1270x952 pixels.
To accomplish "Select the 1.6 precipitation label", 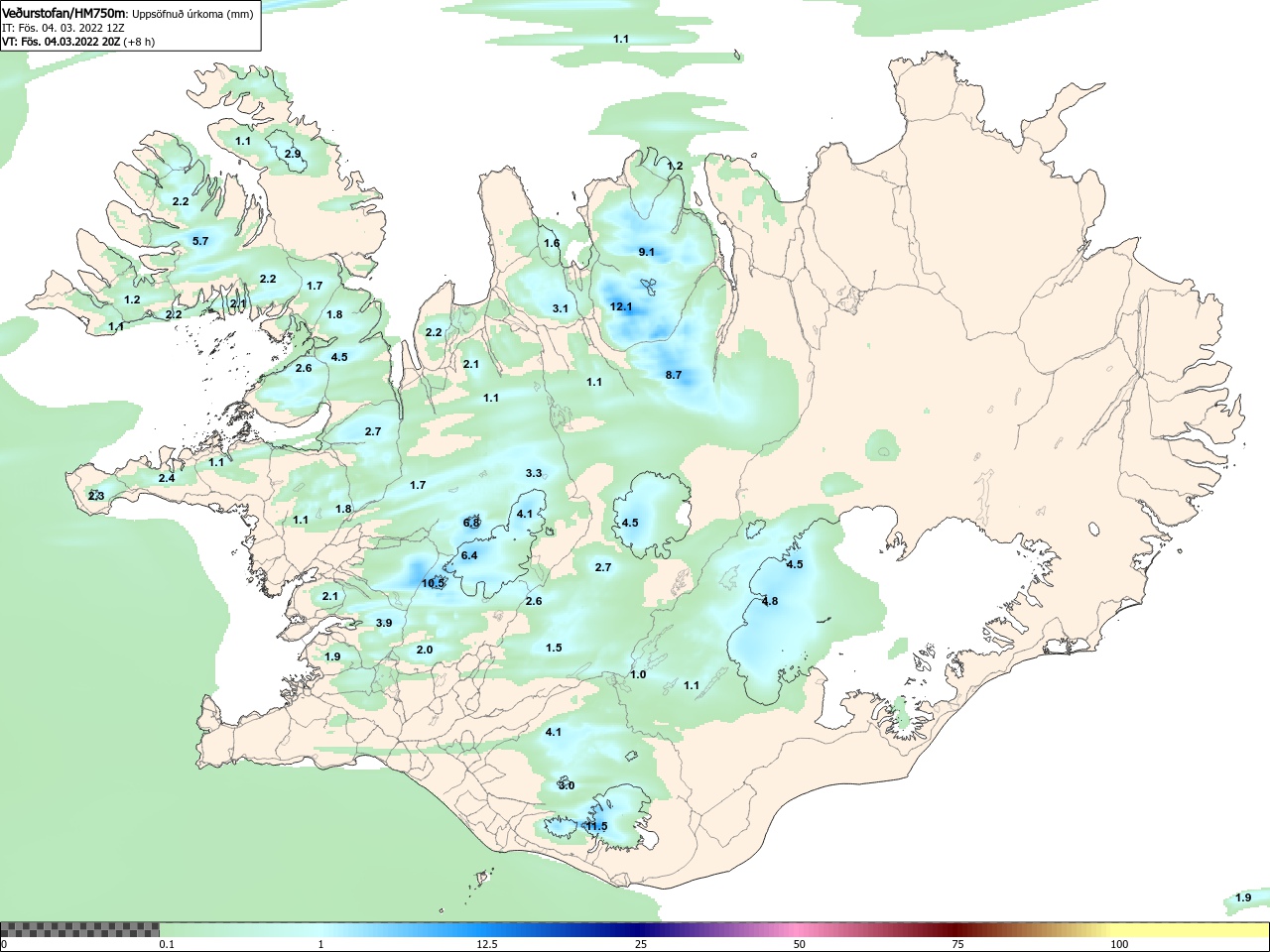I will pyautogui.click(x=552, y=243).
